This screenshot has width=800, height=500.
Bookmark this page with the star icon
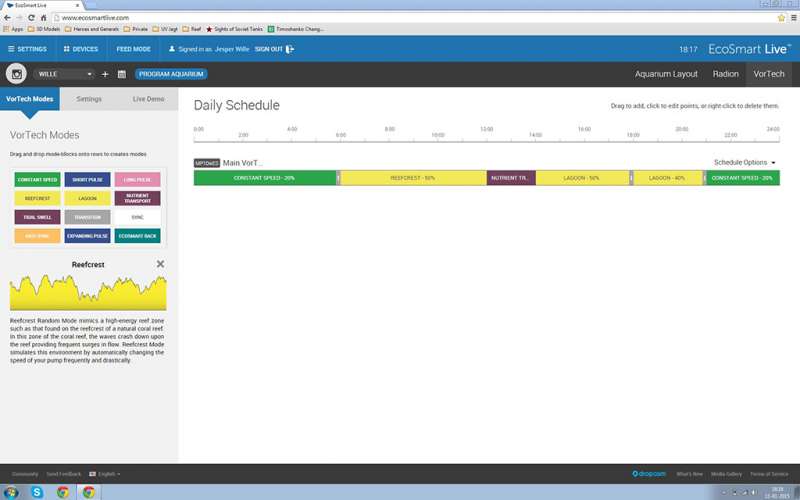780,18
